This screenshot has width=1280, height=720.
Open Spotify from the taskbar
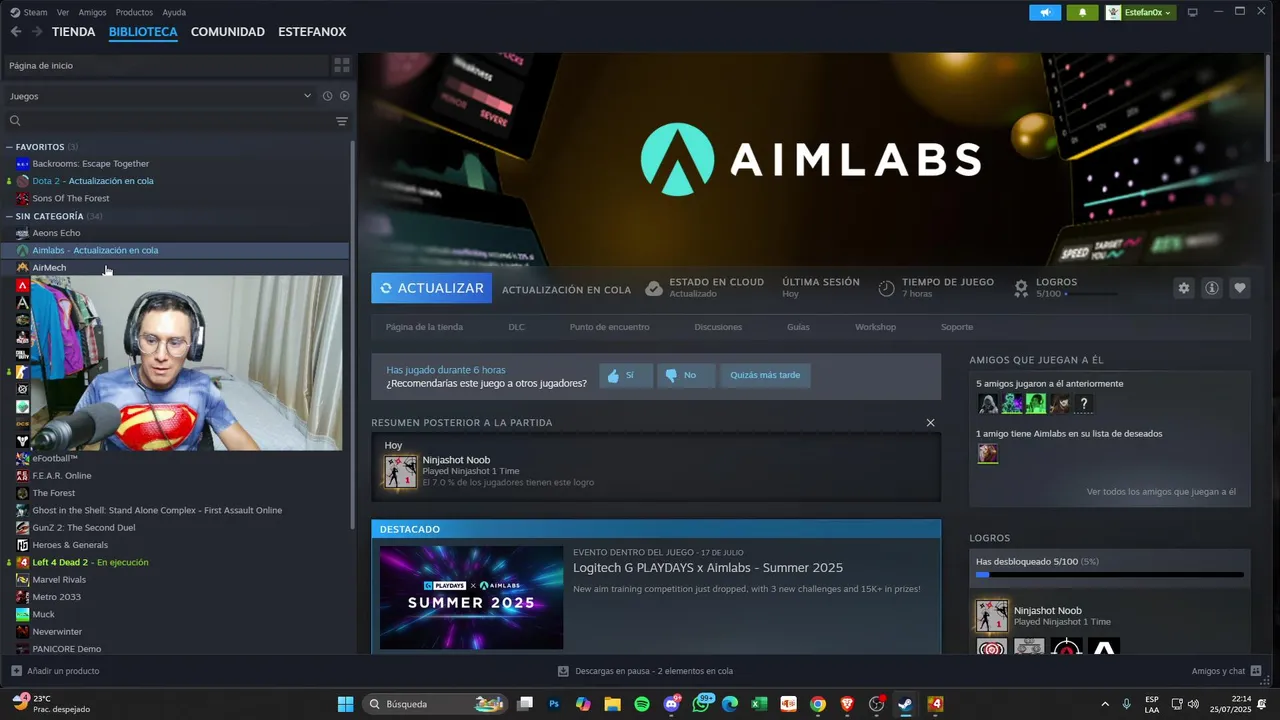642,704
